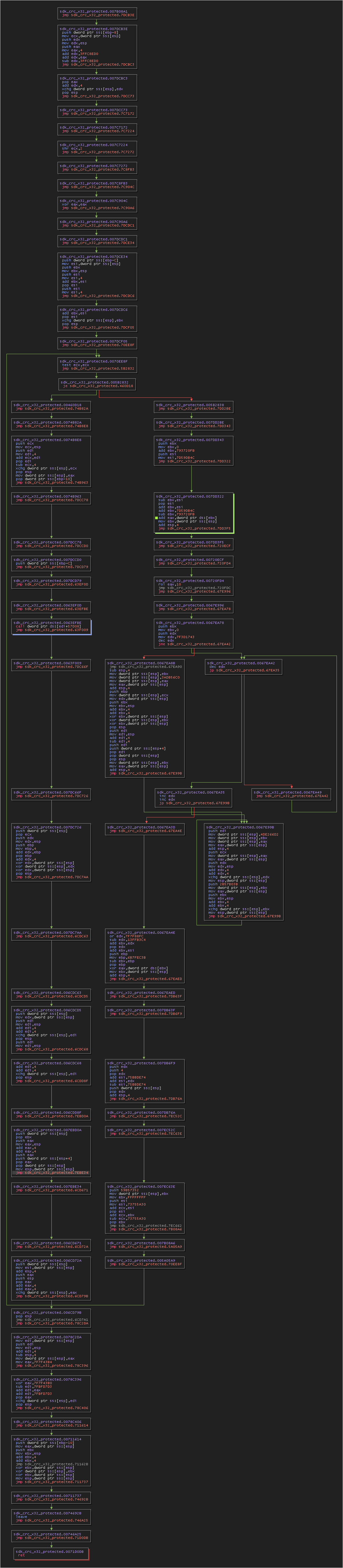Screen dimensions: 343x1568
Task: Click graph node 007DCB3E
Action: (98, 46)
